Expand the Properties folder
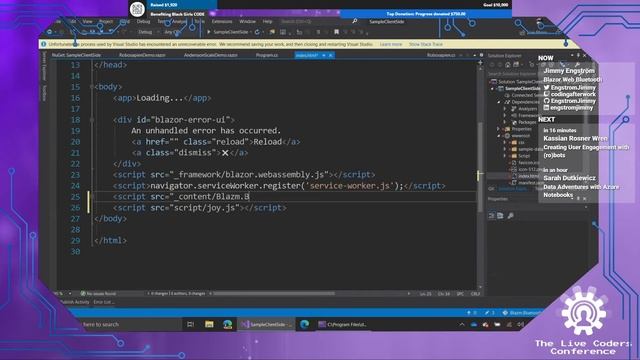Screen dimensions: 640x360 (x=499, y=129)
